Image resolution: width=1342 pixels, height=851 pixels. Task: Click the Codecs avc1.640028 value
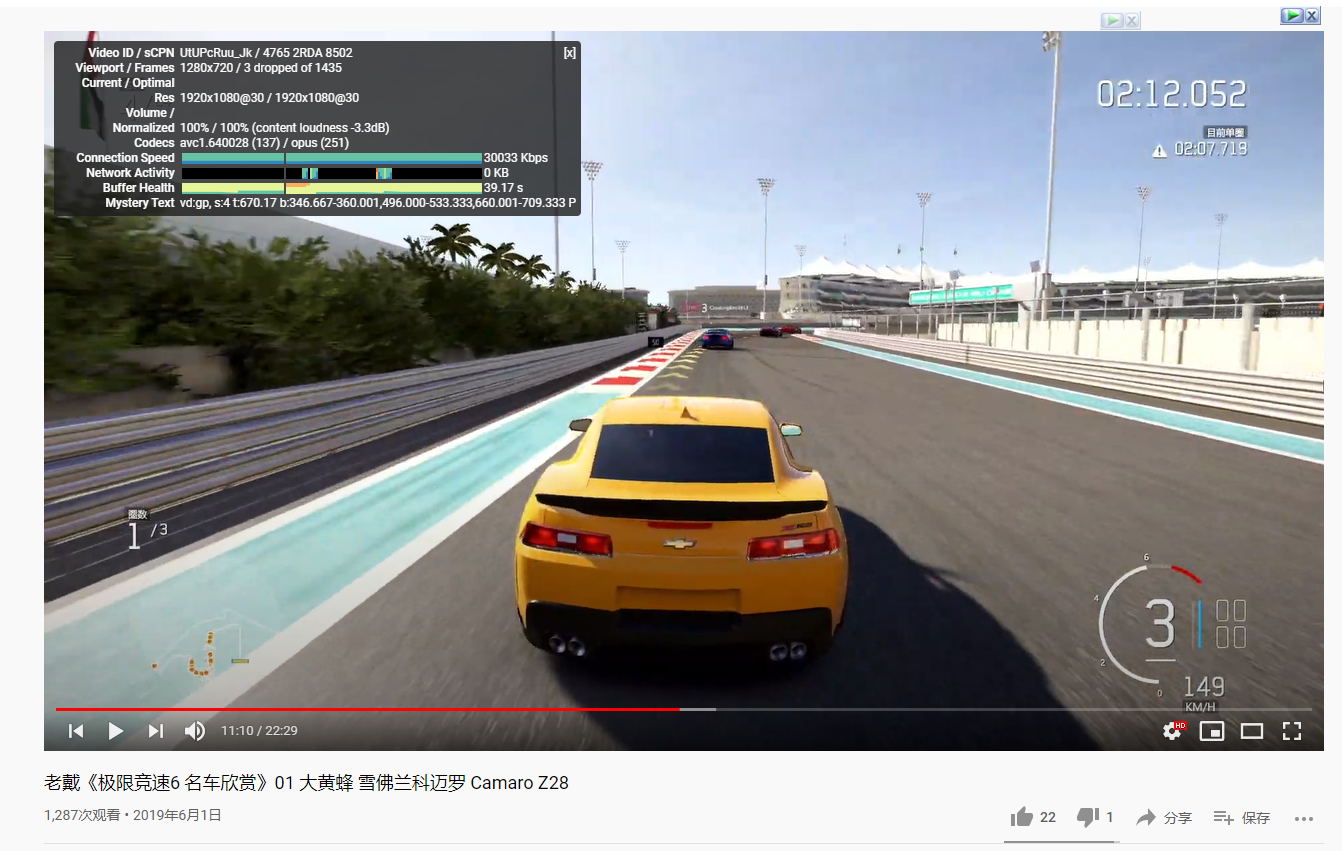[264, 143]
